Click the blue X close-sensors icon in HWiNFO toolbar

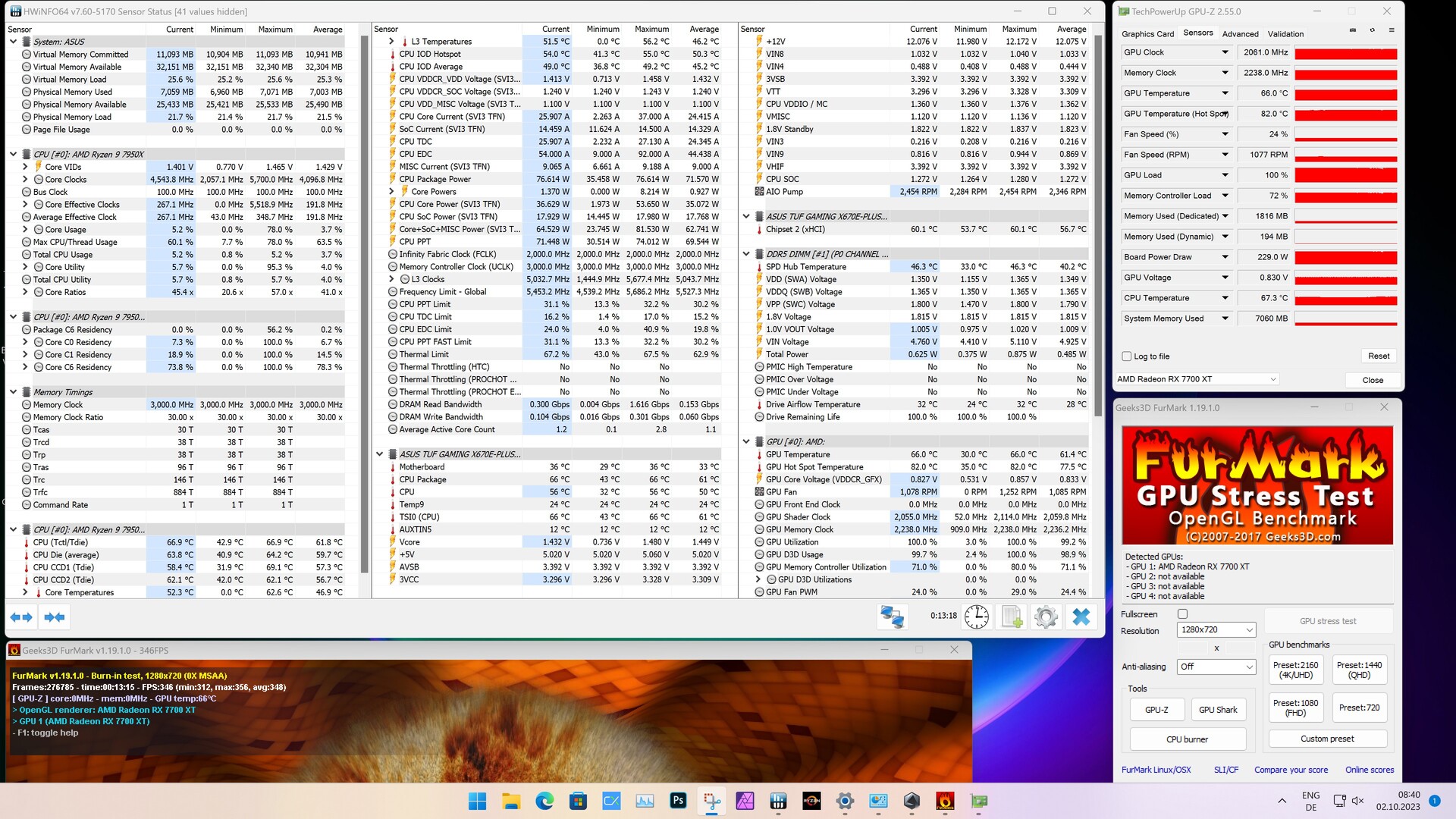click(x=1081, y=617)
